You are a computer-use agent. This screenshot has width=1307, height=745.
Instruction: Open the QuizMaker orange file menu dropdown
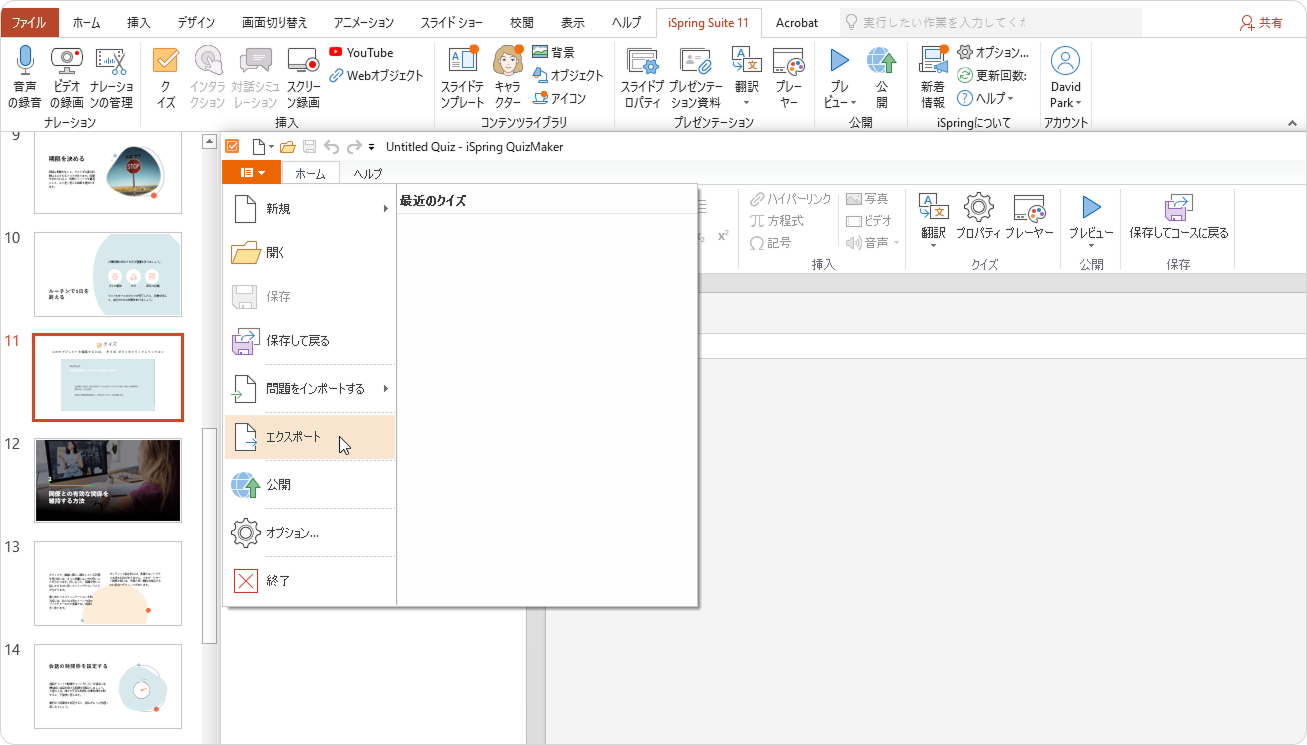pos(251,173)
